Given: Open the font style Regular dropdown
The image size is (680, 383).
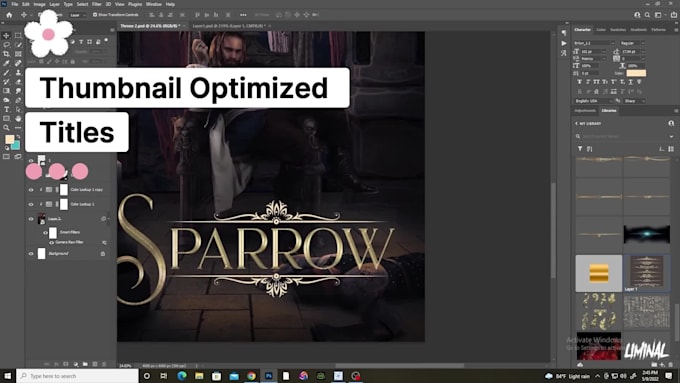Looking at the screenshot, I should [633, 43].
